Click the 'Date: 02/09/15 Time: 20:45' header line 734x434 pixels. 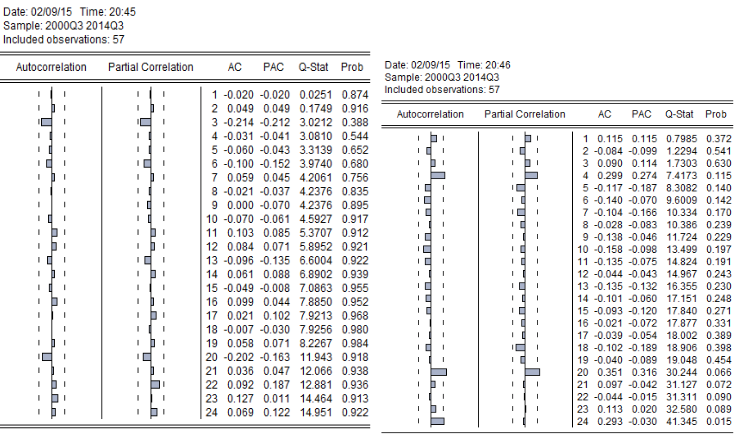pos(69,12)
